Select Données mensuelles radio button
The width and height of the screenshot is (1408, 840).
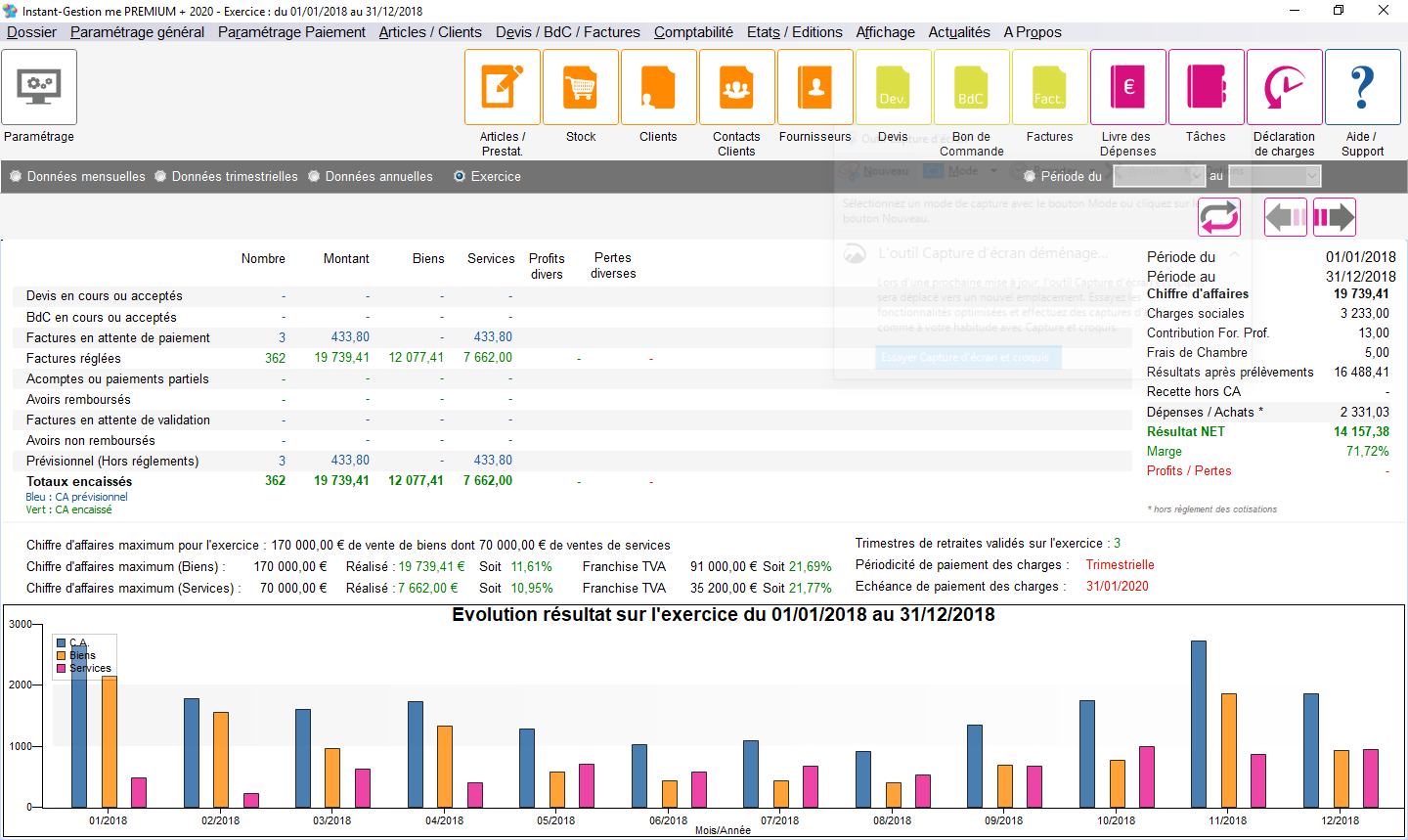click(16, 177)
